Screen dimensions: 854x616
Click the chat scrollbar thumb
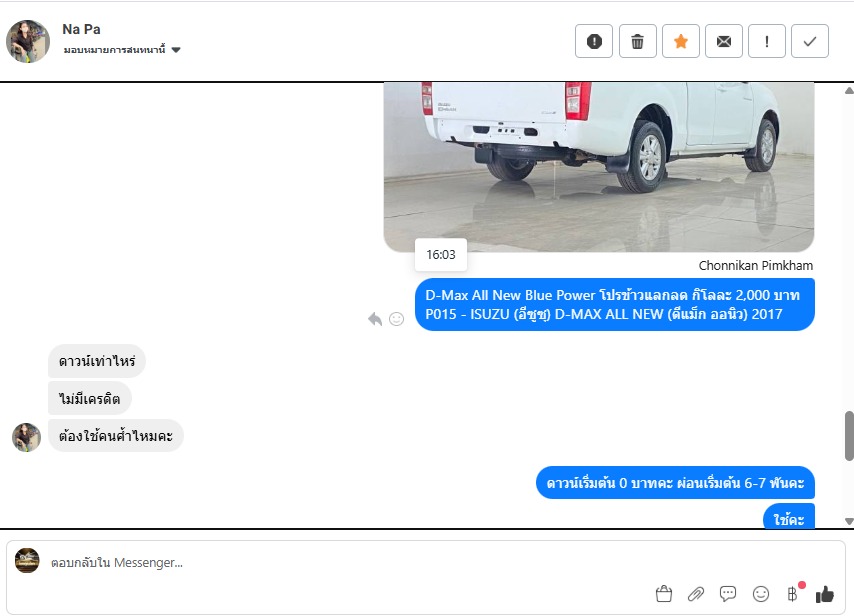tap(849, 436)
